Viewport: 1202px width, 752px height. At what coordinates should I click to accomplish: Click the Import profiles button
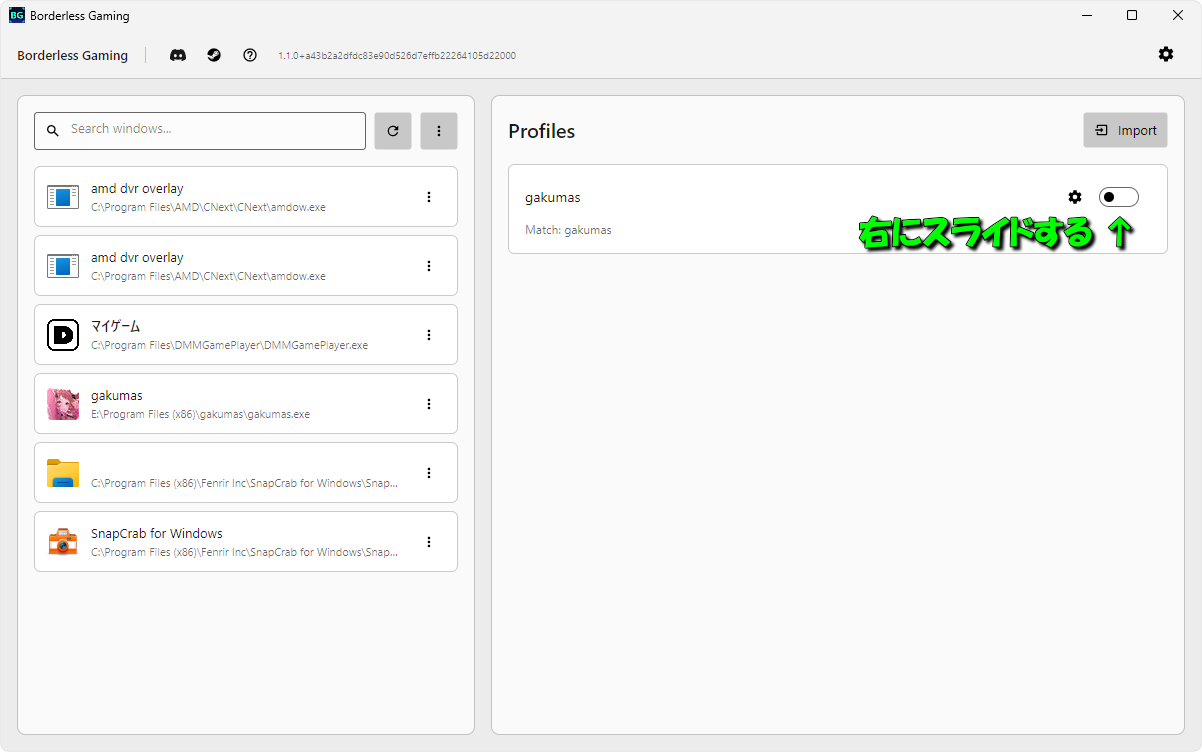click(1125, 130)
